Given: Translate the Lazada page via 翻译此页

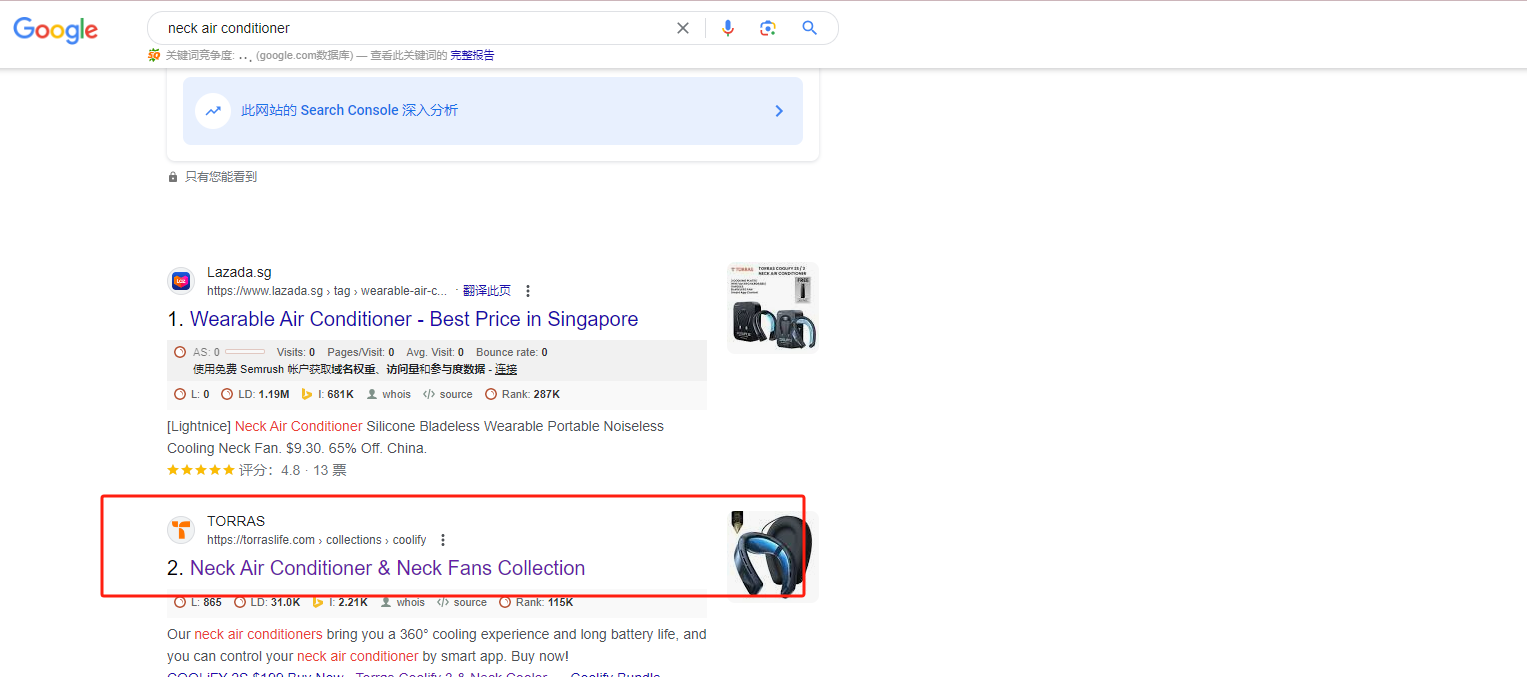Looking at the screenshot, I should pyautogui.click(x=487, y=291).
